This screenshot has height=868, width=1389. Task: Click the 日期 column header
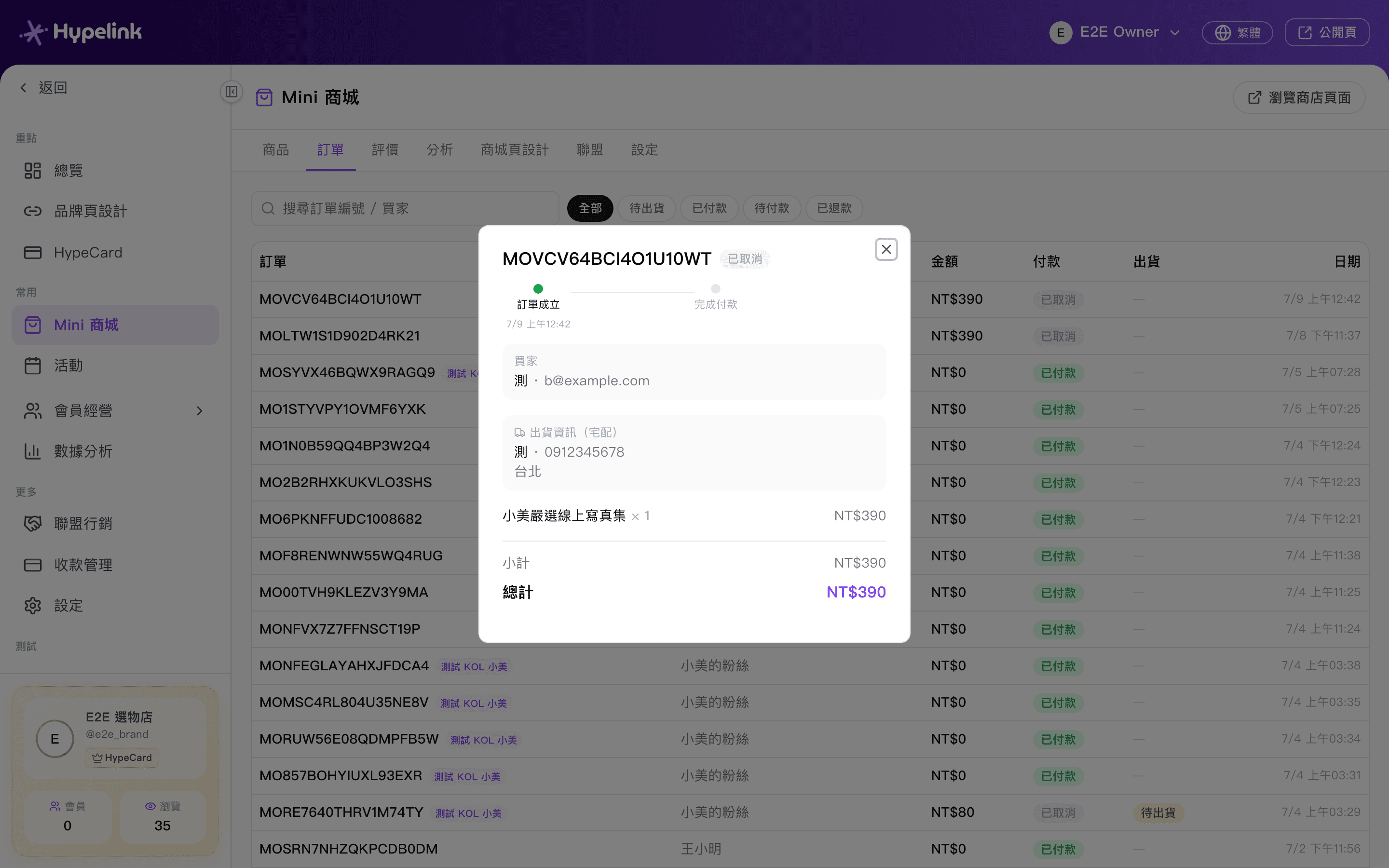click(1347, 262)
